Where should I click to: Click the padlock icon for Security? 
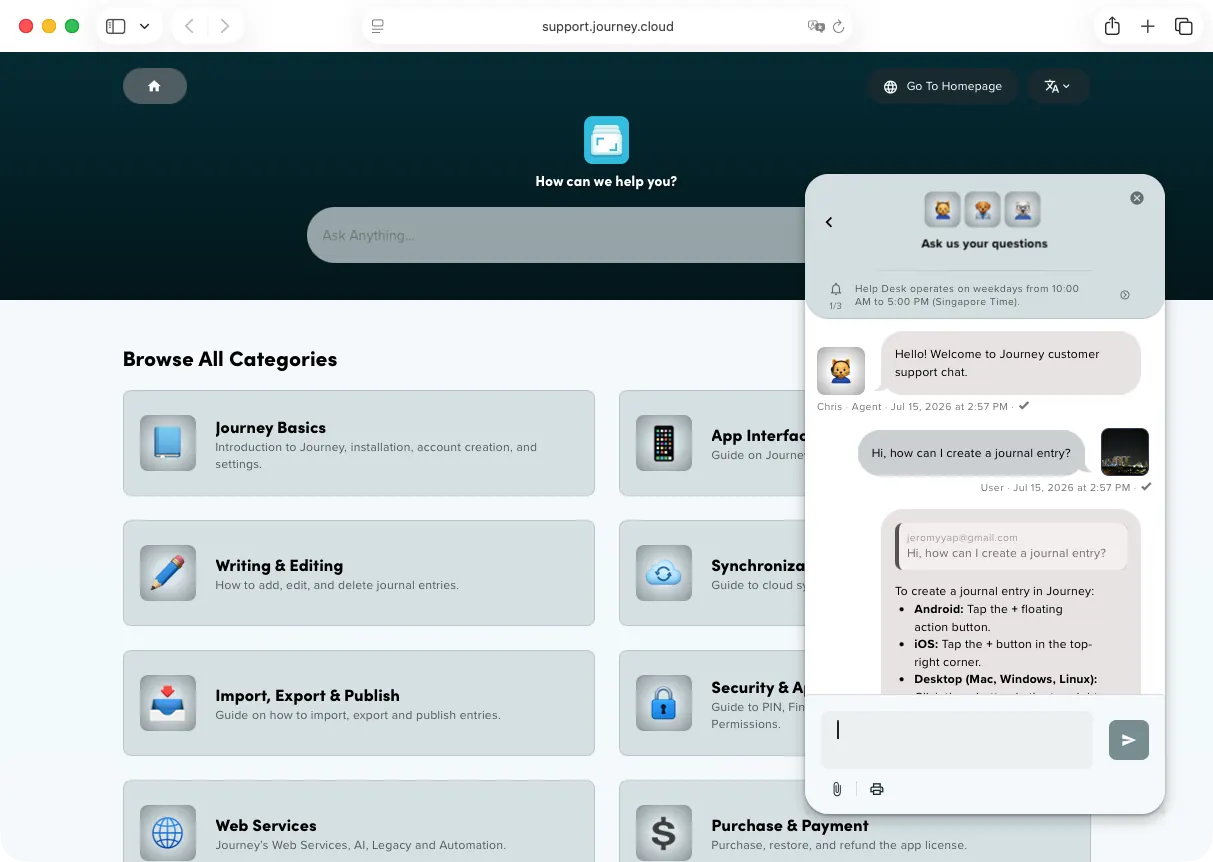tap(664, 703)
